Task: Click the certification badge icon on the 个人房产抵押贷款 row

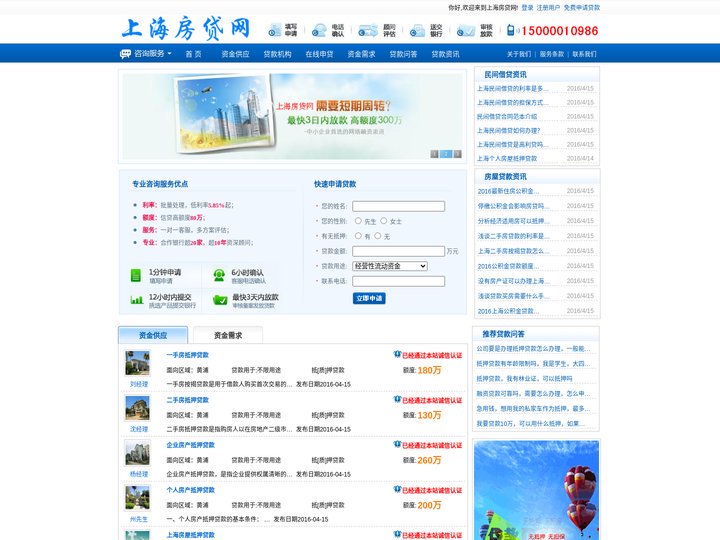Action: pyautogui.click(x=397, y=489)
